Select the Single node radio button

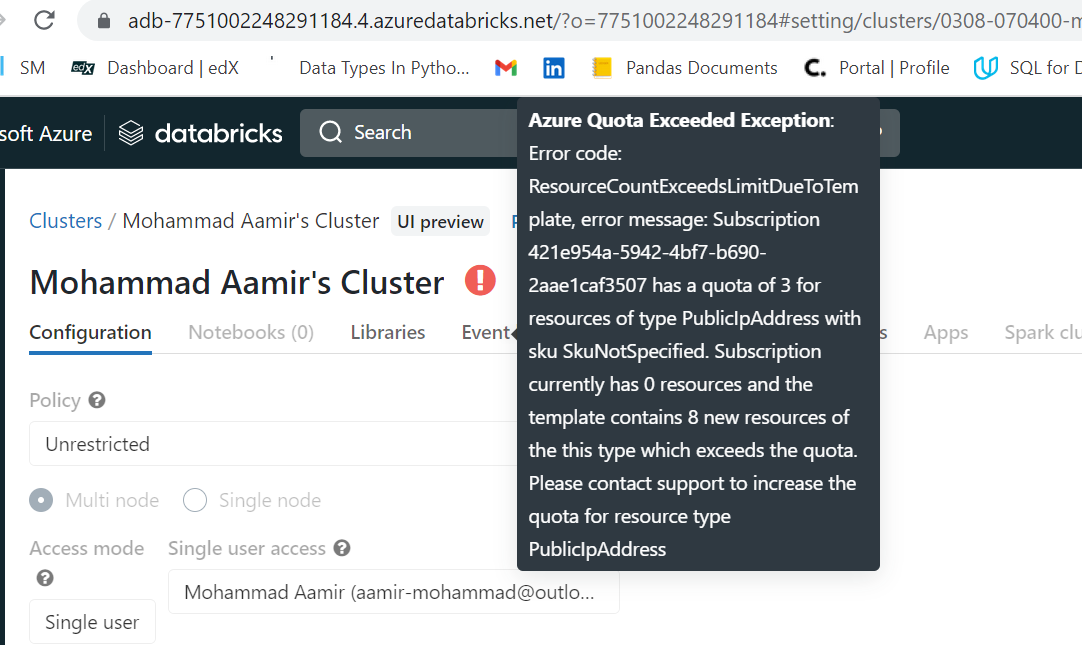point(195,500)
